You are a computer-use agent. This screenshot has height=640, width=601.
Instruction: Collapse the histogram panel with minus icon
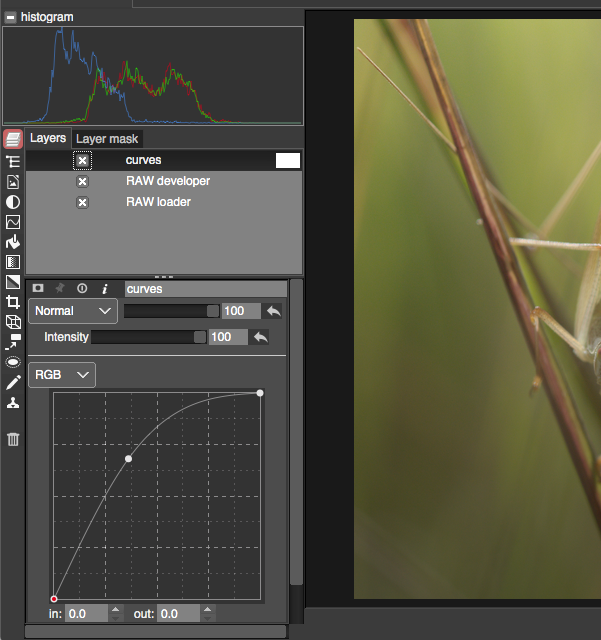[11, 18]
